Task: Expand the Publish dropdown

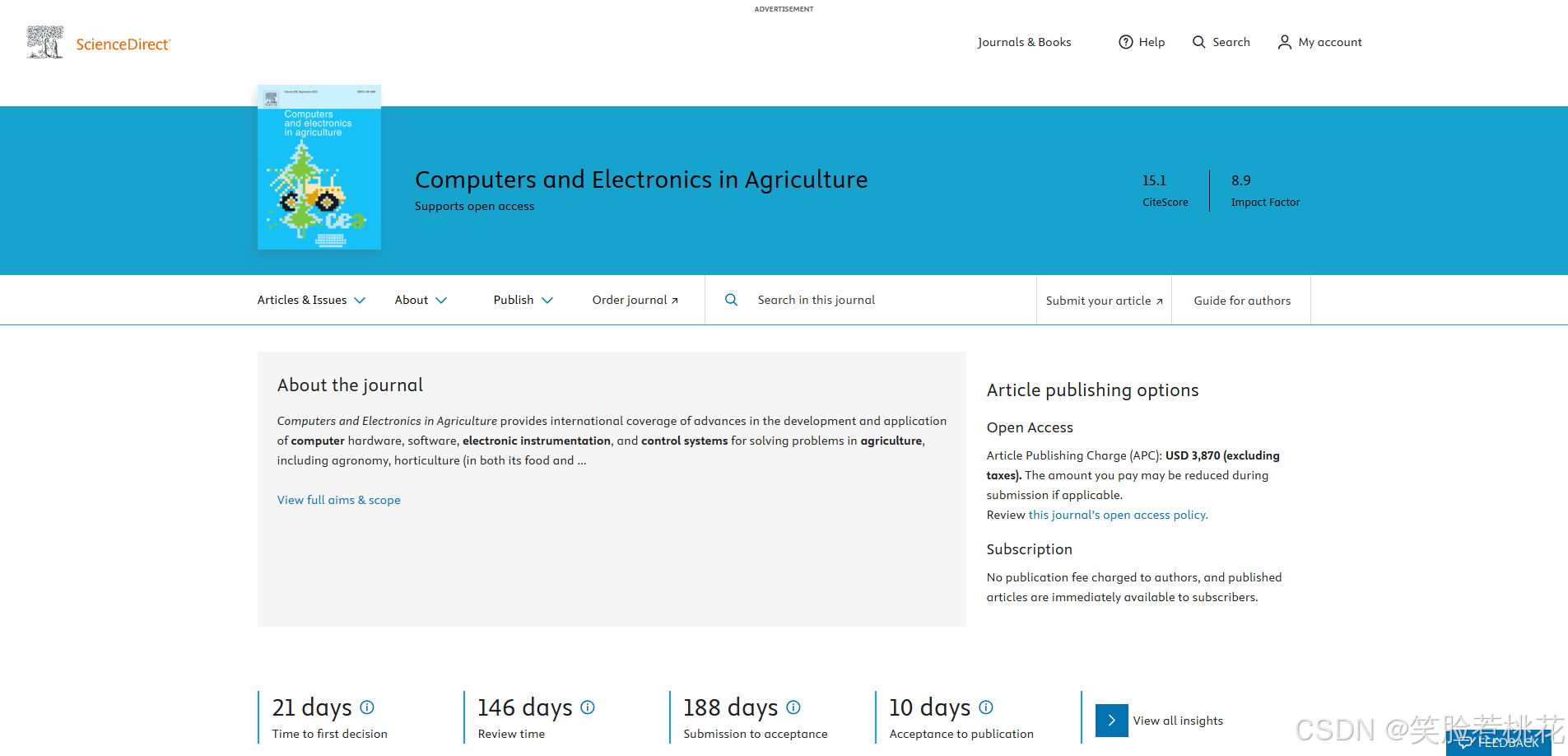Action: (x=523, y=300)
